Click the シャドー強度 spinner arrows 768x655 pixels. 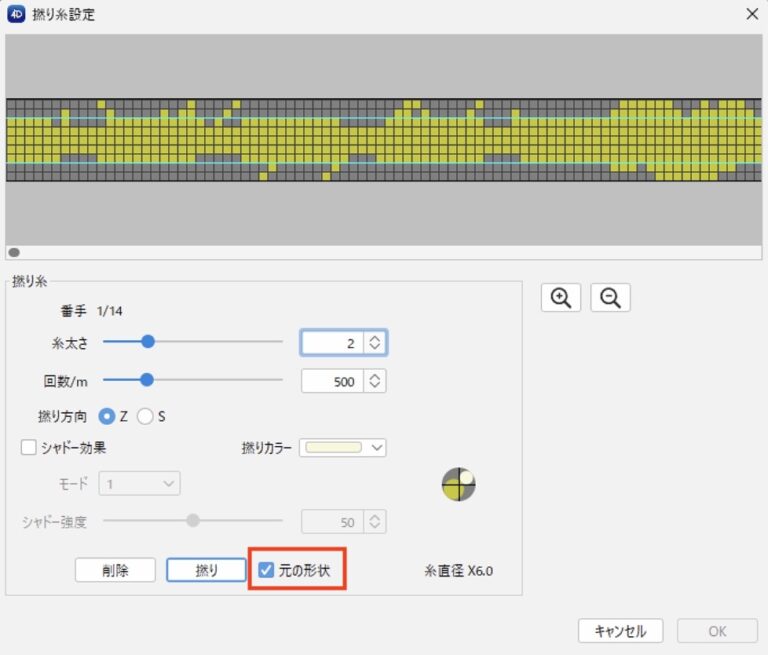pyautogui.click(x=375, y=522)
